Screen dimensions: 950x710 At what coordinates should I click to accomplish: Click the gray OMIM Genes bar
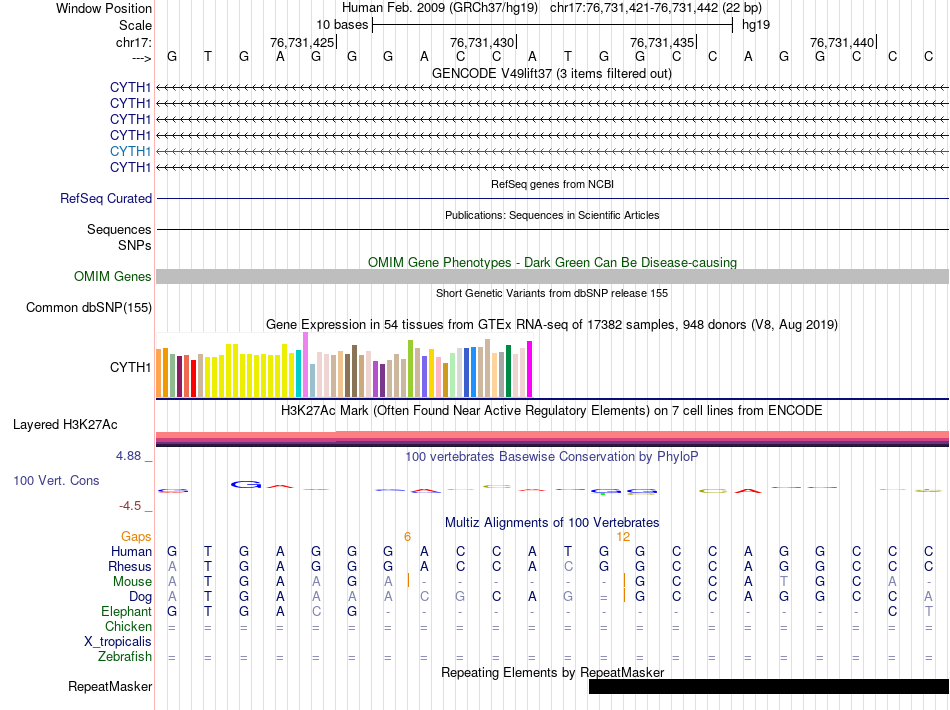point(551,277)
